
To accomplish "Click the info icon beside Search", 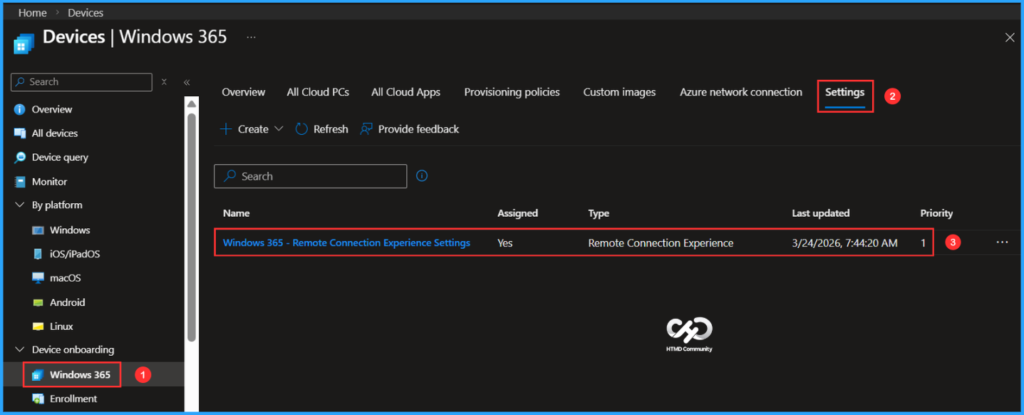I will point(423,176).
